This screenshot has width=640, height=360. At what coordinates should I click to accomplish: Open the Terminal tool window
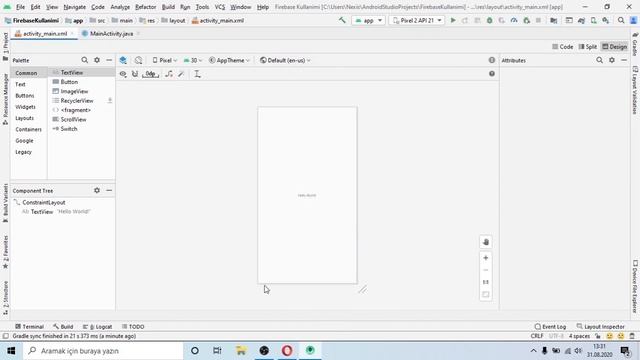click(29, 327)
